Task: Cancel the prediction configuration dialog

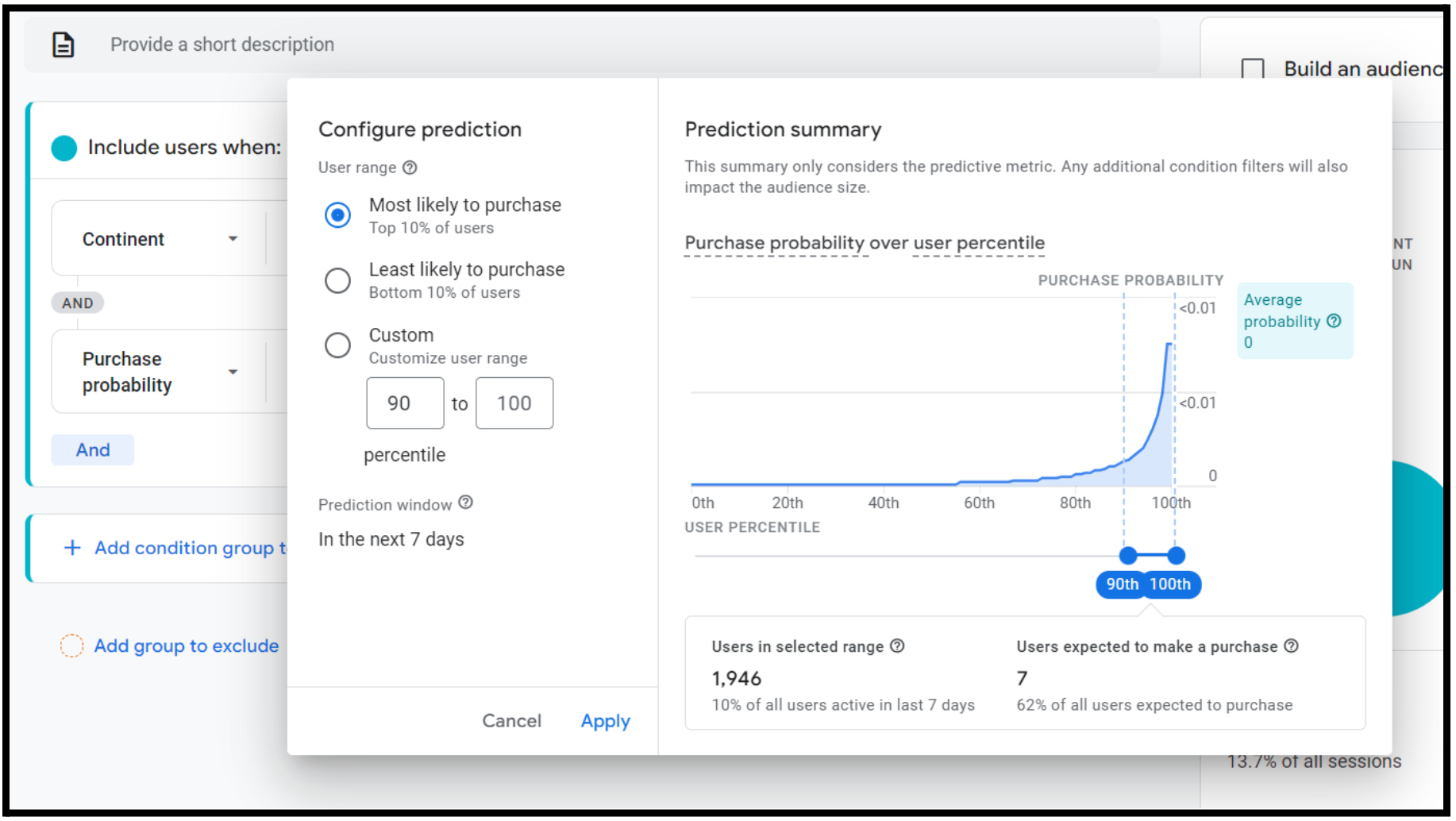Action: [512, 721]
